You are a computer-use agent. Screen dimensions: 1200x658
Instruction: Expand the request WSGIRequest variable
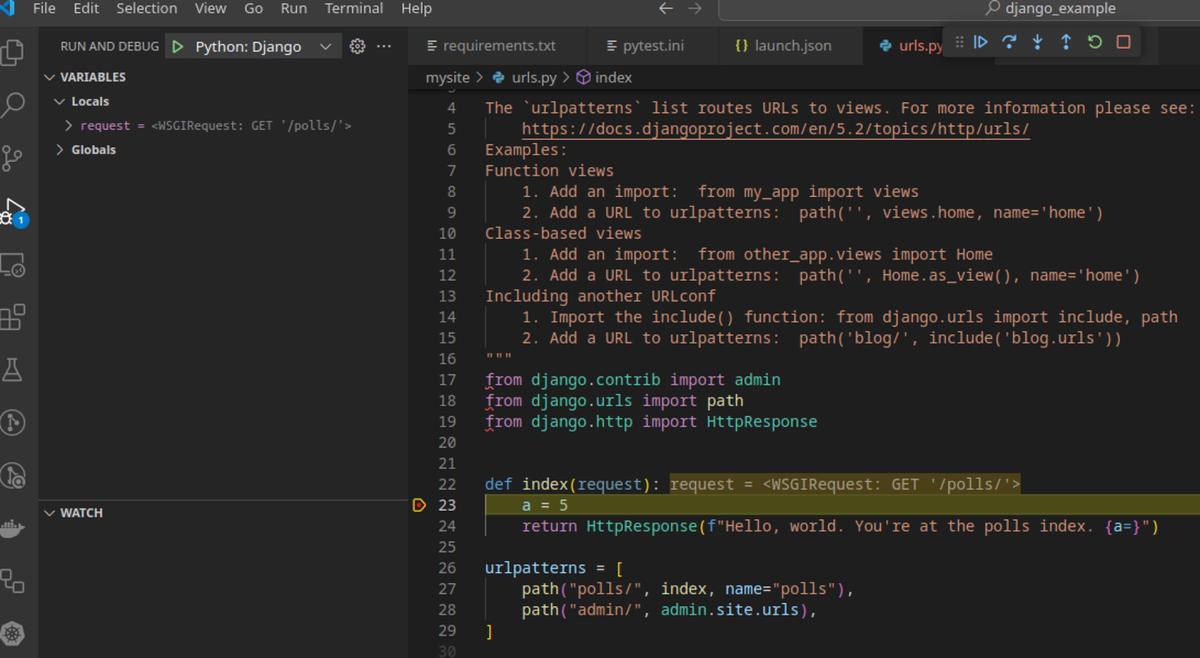[68, 125]
